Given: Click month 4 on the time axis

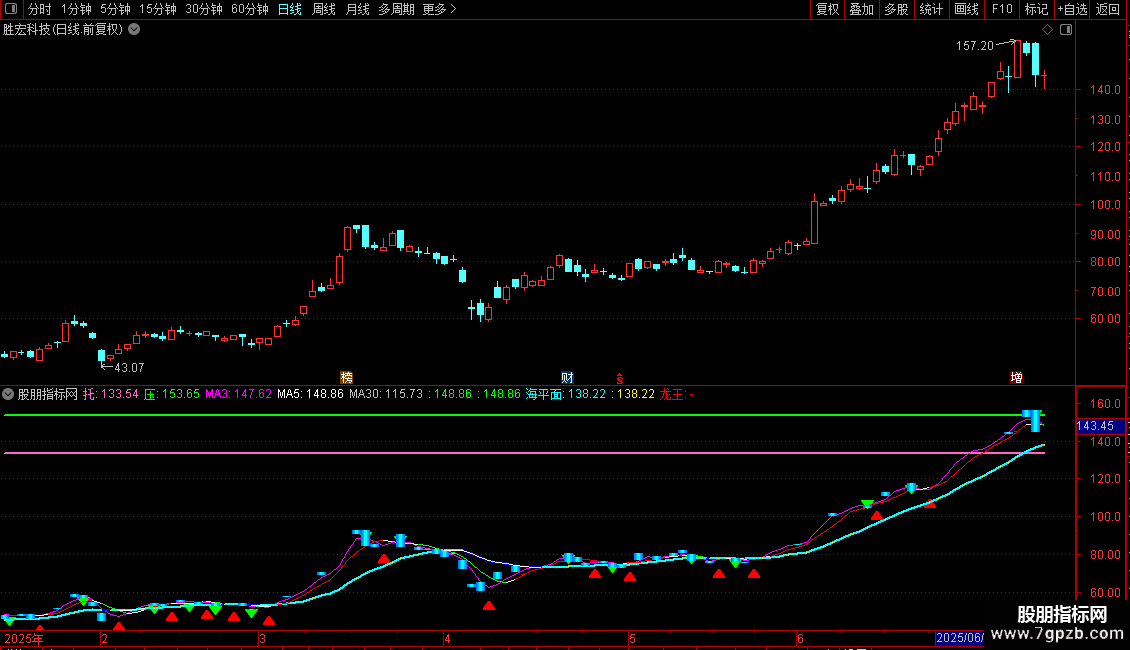Looking at the screenshot, I should pos(448,638).
